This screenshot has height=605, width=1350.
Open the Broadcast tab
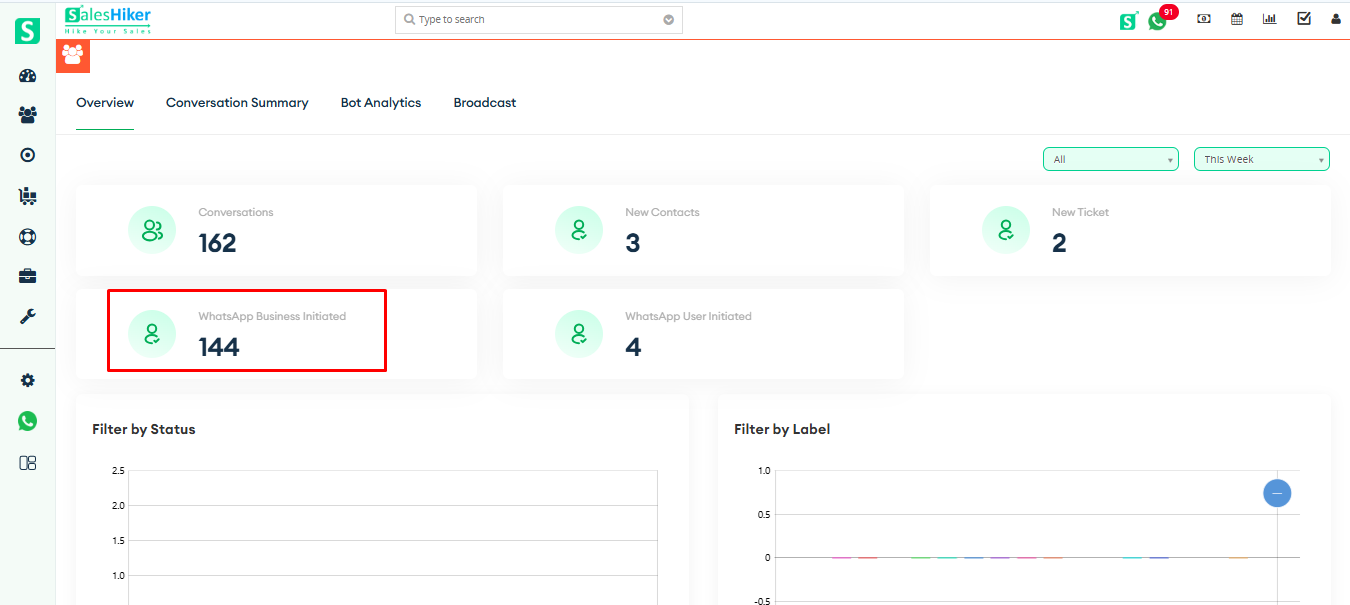coord(484,102)
